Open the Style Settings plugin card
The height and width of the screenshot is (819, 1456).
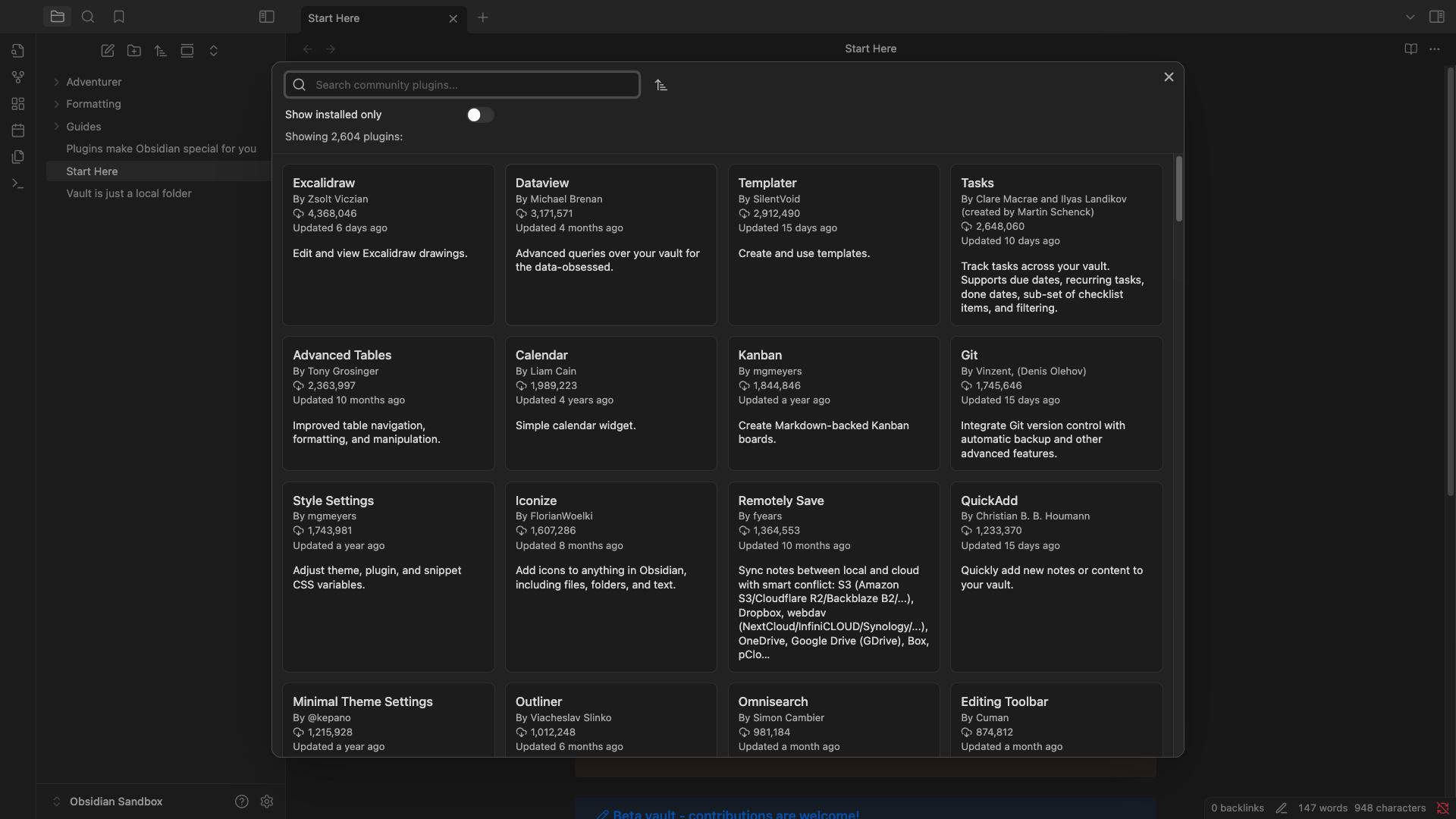click(388, 577)
